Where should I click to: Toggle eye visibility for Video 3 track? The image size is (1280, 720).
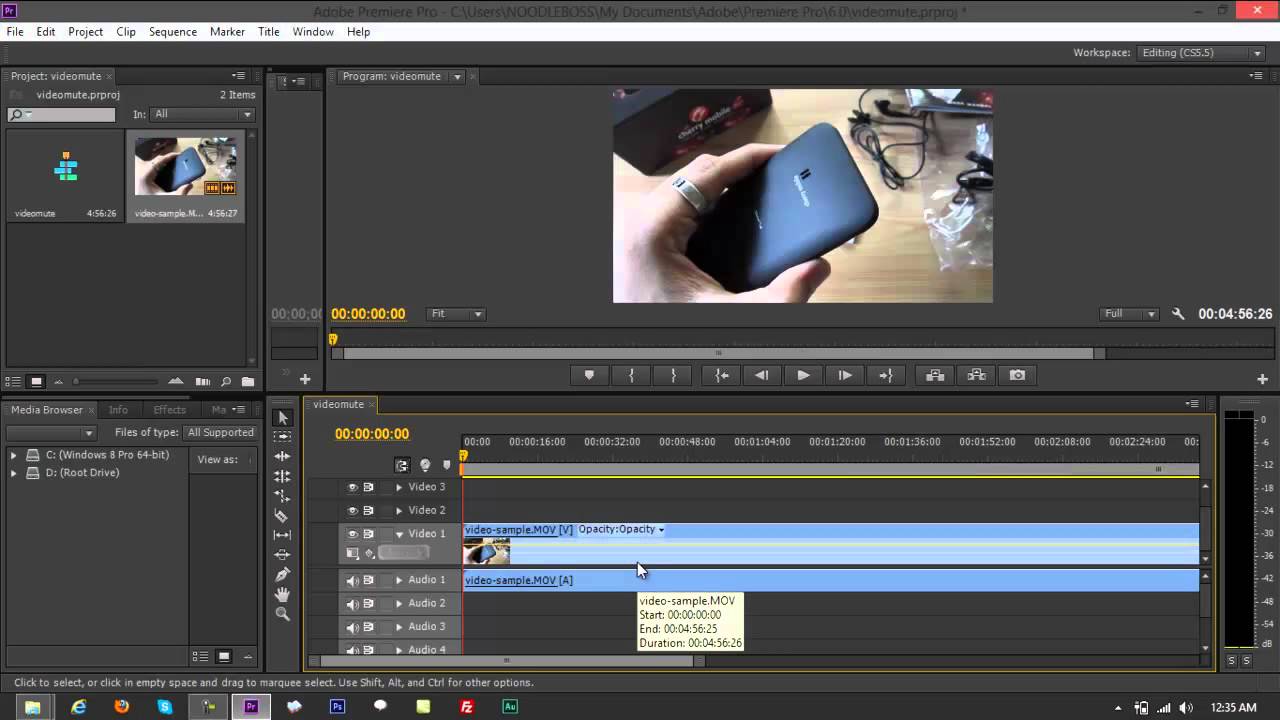352,487
